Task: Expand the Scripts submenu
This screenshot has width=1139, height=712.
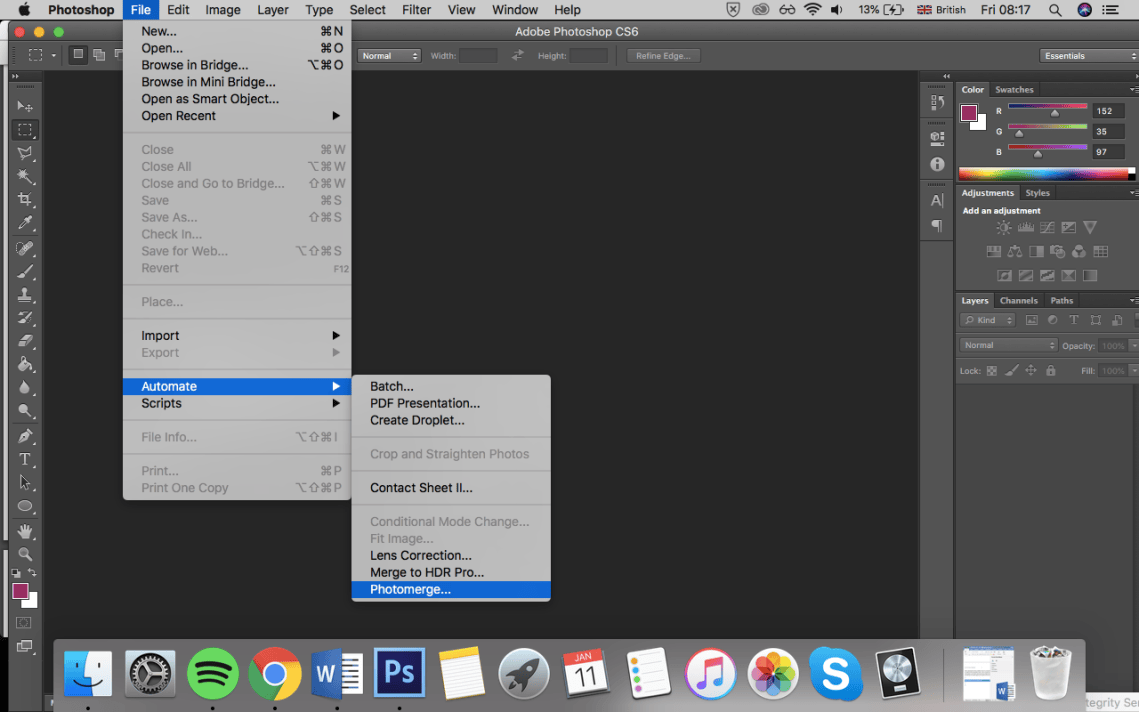Action: tap(237, 403)
